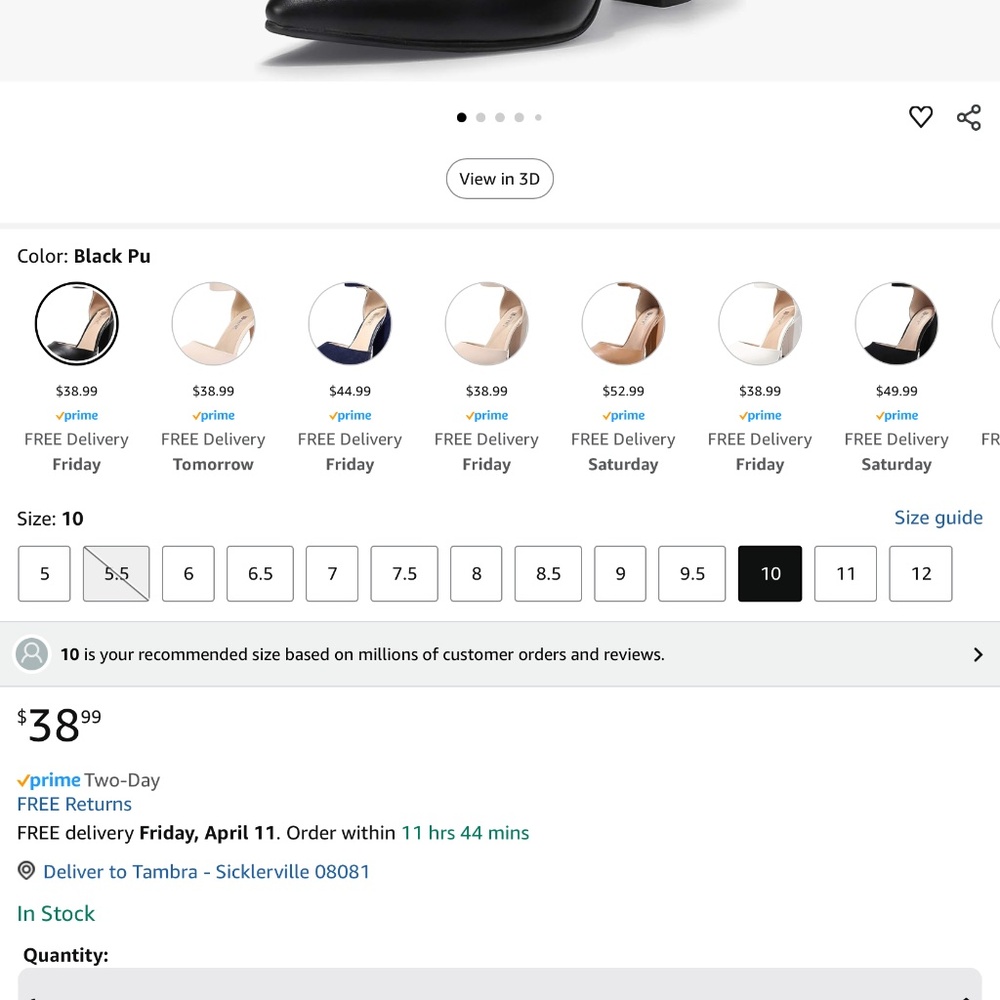Select the unavailable size 5.5
The width and height of the screenshot is (1000, 1000).
(116, 573)
